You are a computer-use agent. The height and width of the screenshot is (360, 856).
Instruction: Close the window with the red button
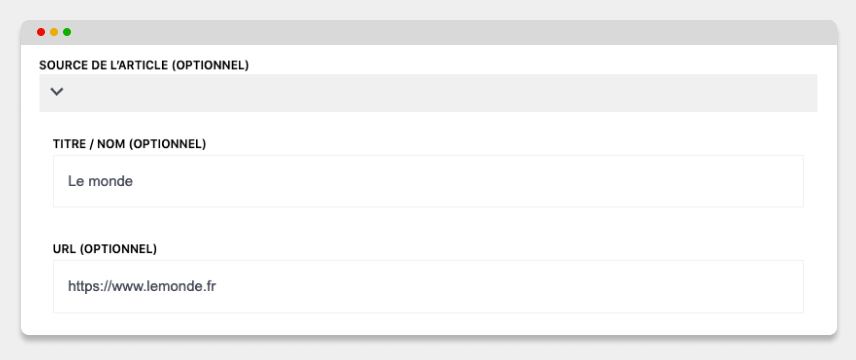41,32
